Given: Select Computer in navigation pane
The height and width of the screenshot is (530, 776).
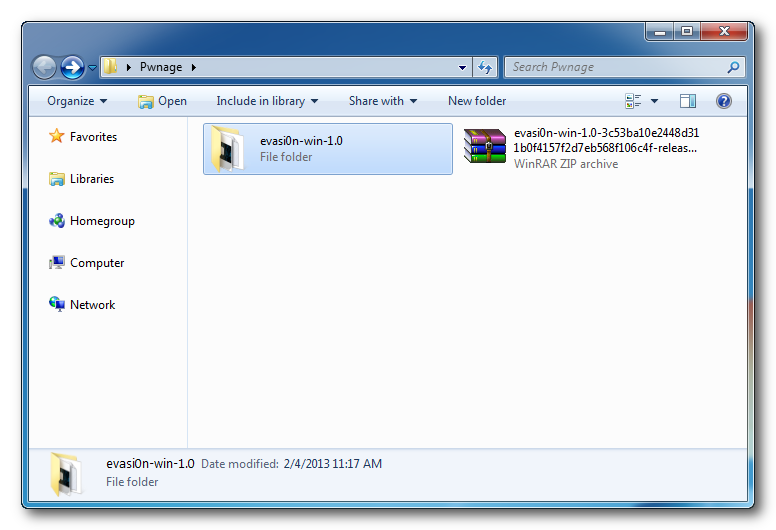Looking at the screenshot, I should [x=97, y=263].
